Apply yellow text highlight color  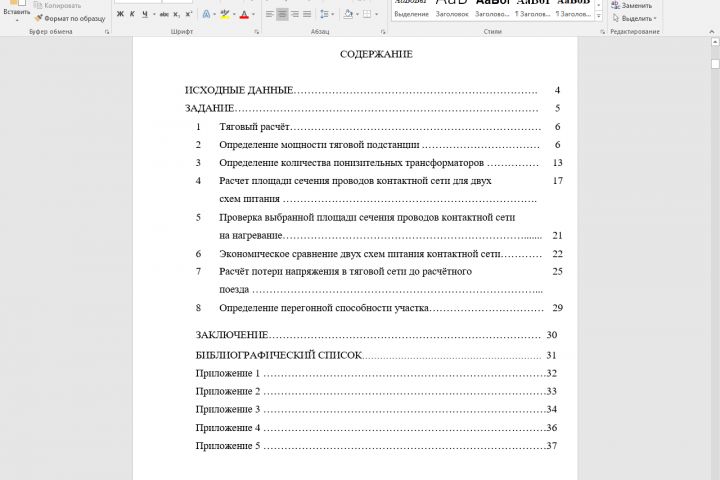[225, 14]
